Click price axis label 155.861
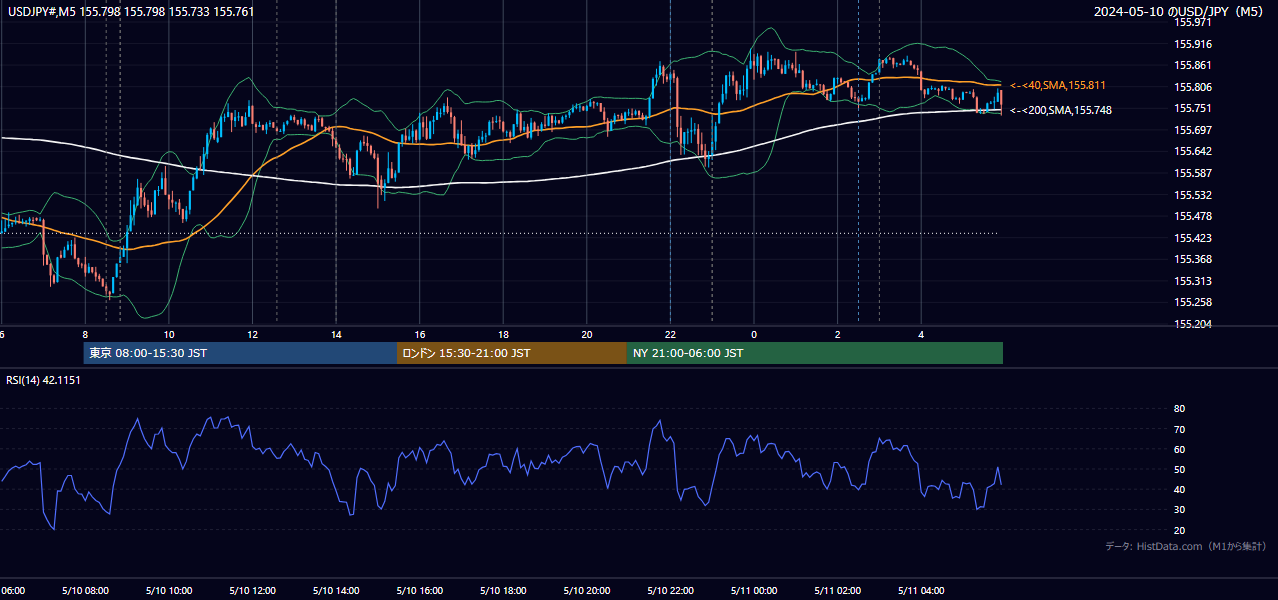Viewport: 1278px width, 600px height. tap(1193, 65)
